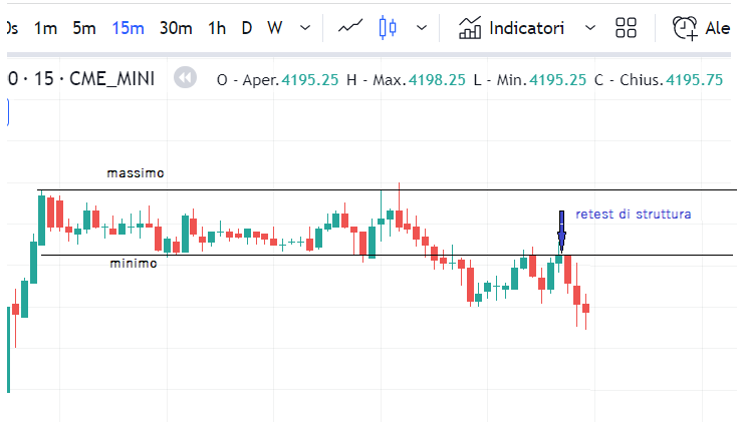Click the CME_MINI symbol title
This screenshot has height=422, width=738.
click(x=112, y=79)
